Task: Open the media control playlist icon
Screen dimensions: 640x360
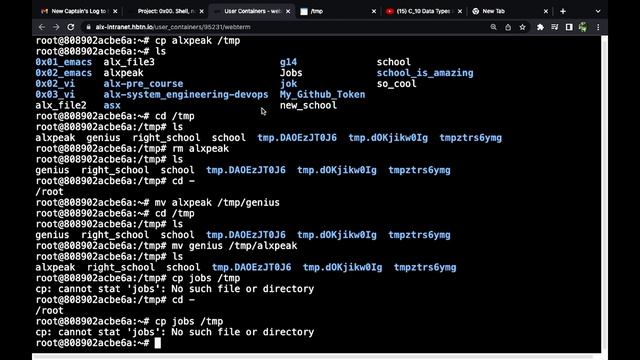Action: [554, 27]
